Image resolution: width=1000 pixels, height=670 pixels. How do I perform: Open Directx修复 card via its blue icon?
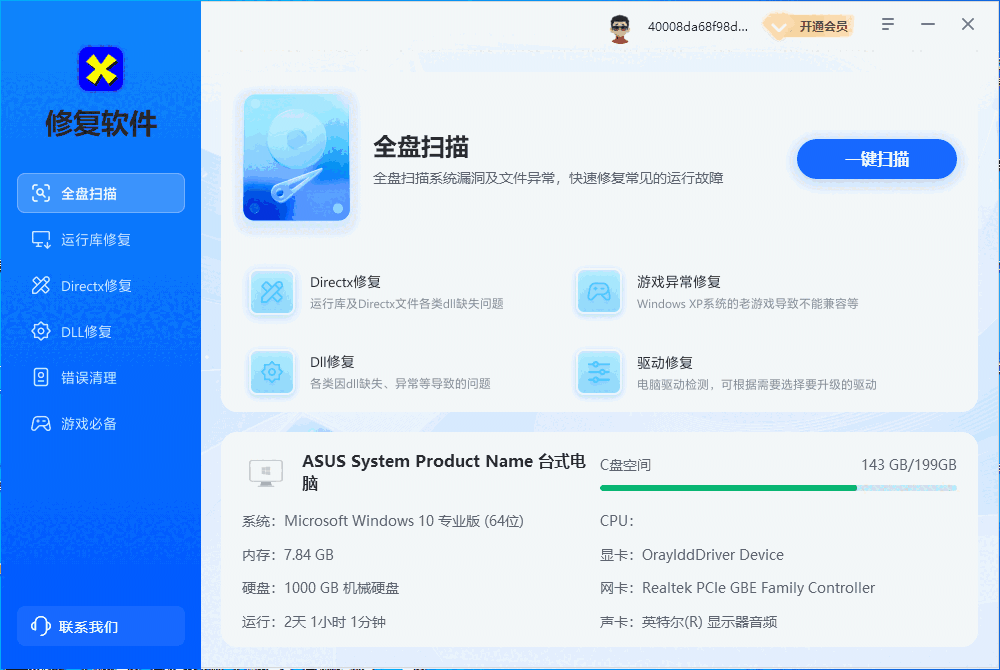tap(271, 291)
